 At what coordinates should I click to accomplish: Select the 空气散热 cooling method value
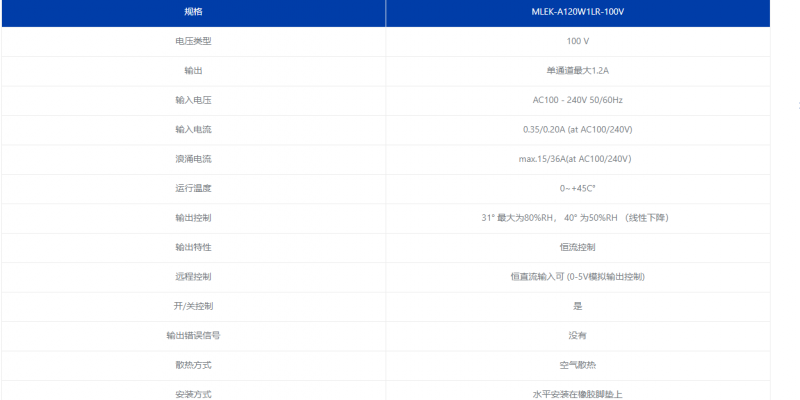click(x=578, y=365)
